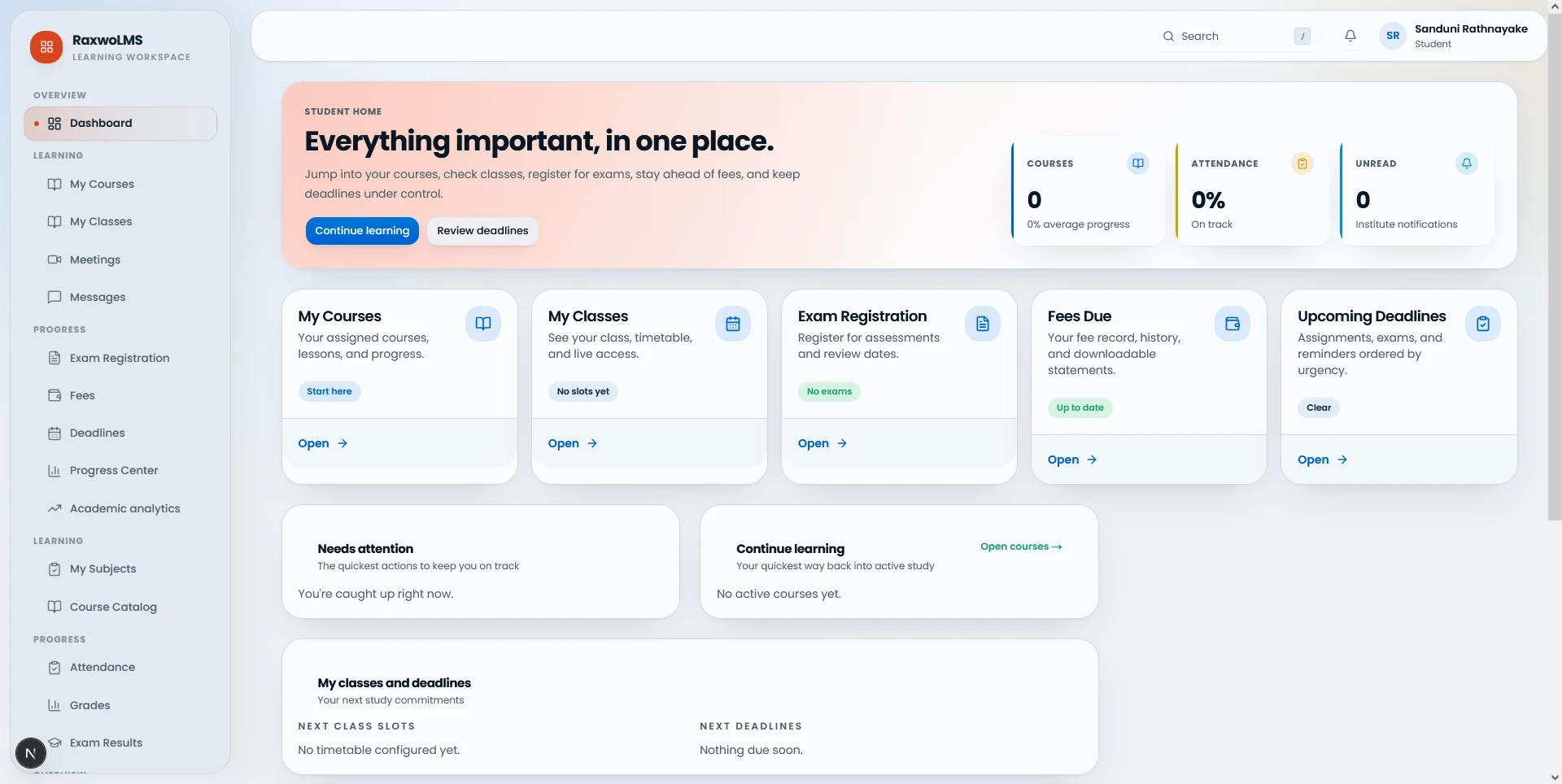Click the Continue learning button
This screenshot has width=1562, height=784.
point(362,231)
